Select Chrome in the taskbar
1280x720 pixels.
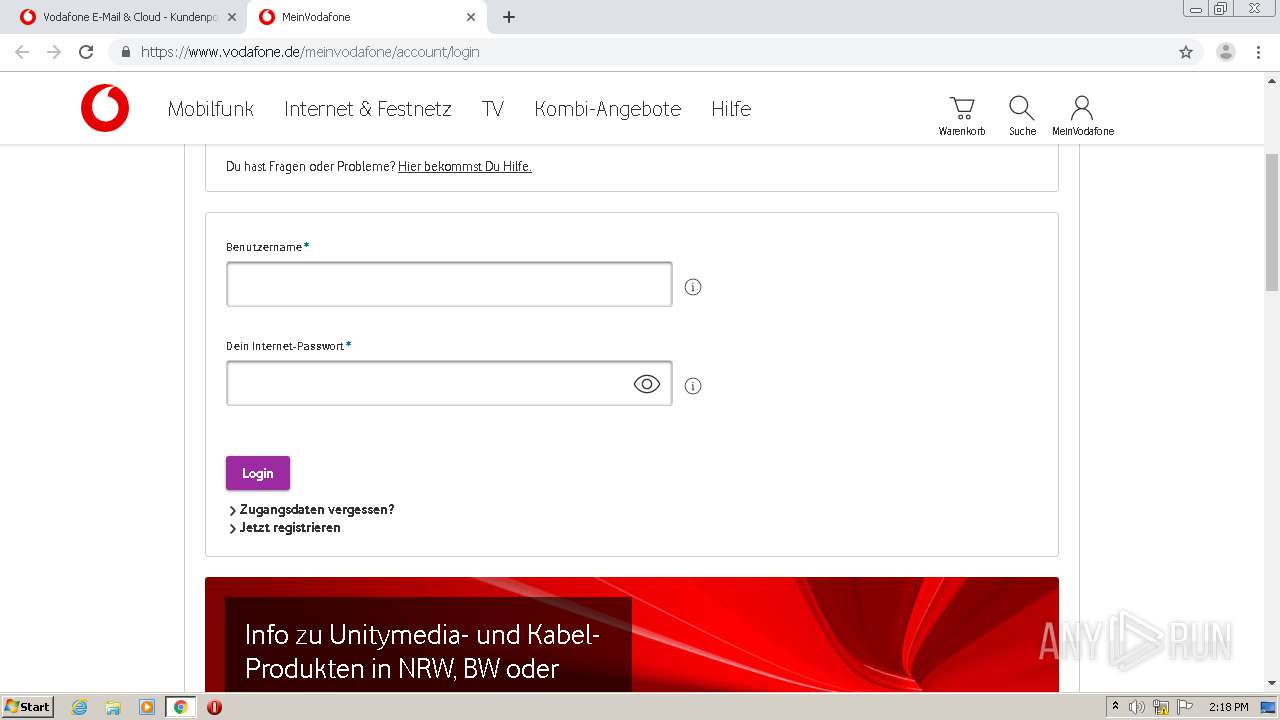click(x=180, y=707)
